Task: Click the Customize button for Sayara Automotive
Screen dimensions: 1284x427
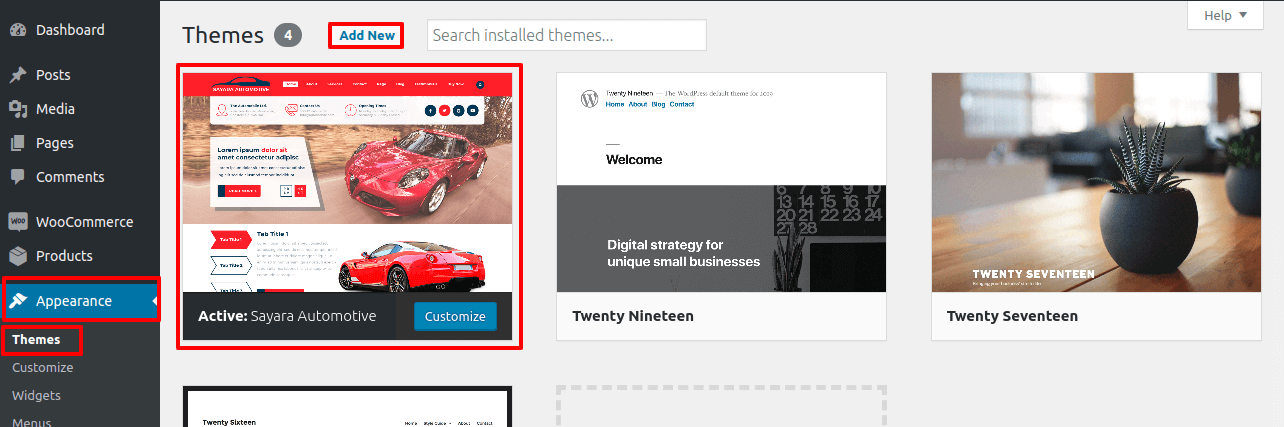Action: pos(455,316)
